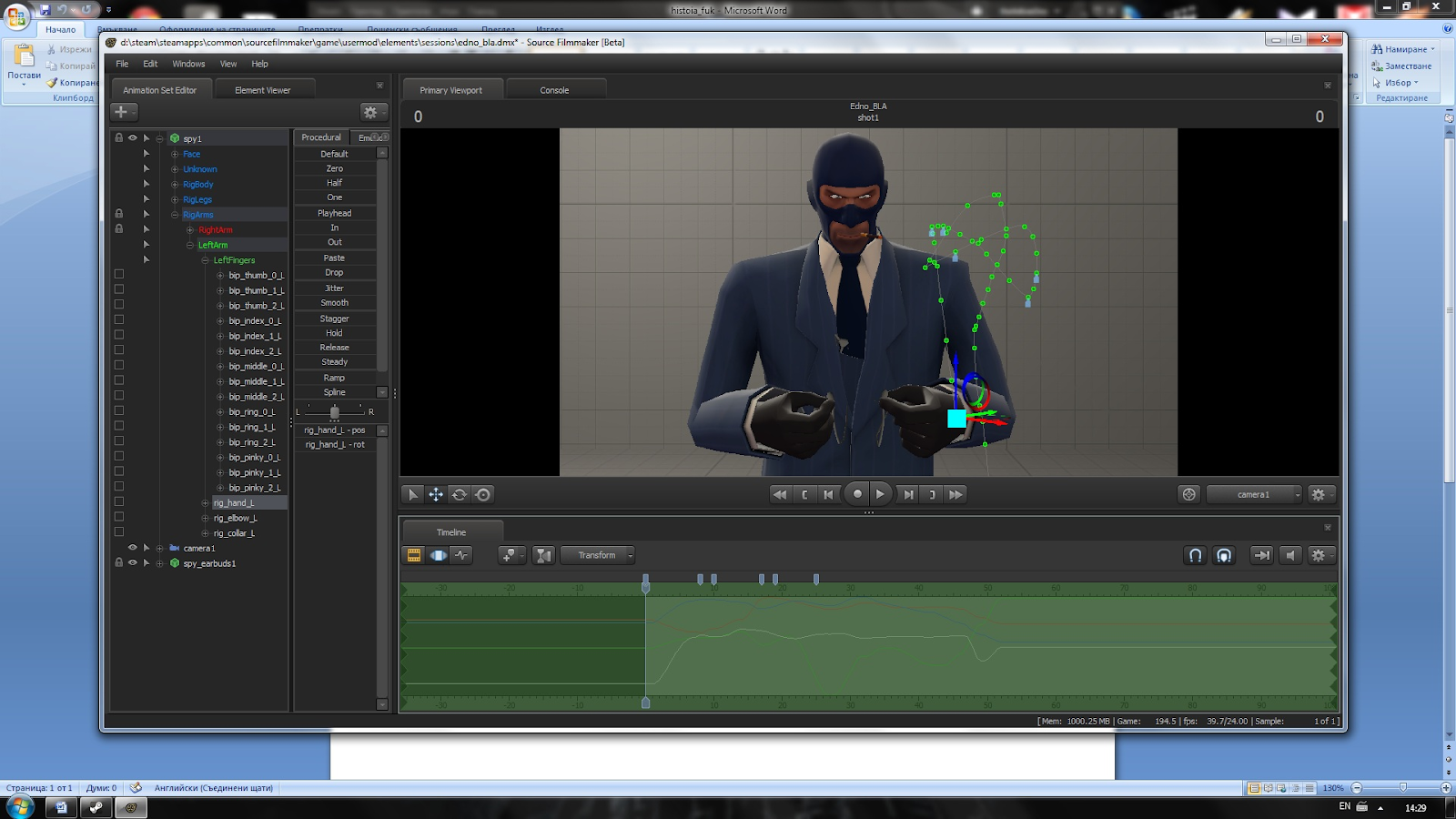Screen dimensions: 1456x819
Task: Check the box beside bip_pinky_2_L
Action: [x=118, y=487]
